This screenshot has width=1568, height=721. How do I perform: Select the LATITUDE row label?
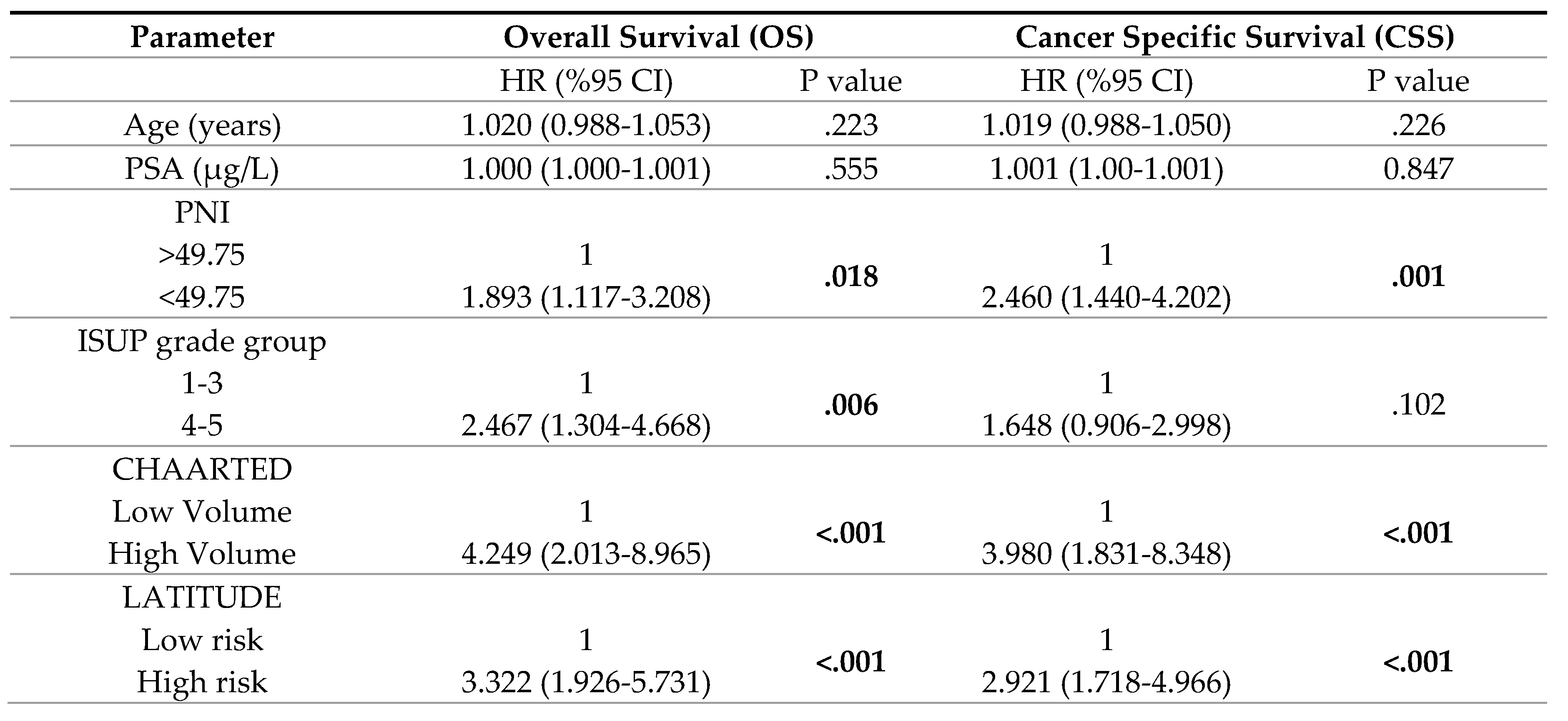(202, 598)
